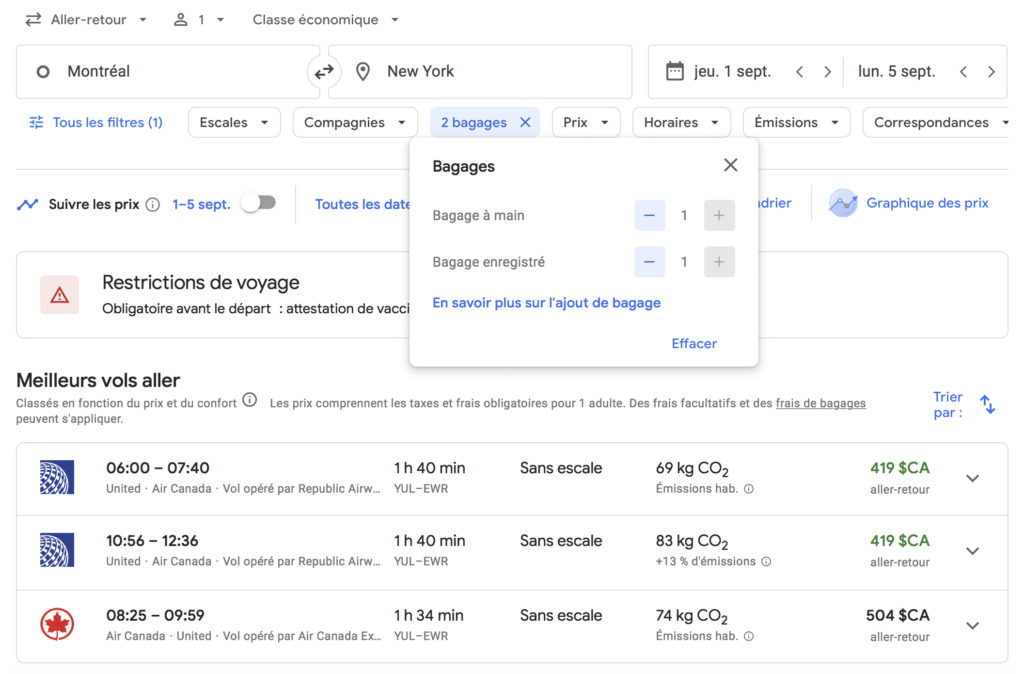Open the Compagnies filter

pos(354,123)
